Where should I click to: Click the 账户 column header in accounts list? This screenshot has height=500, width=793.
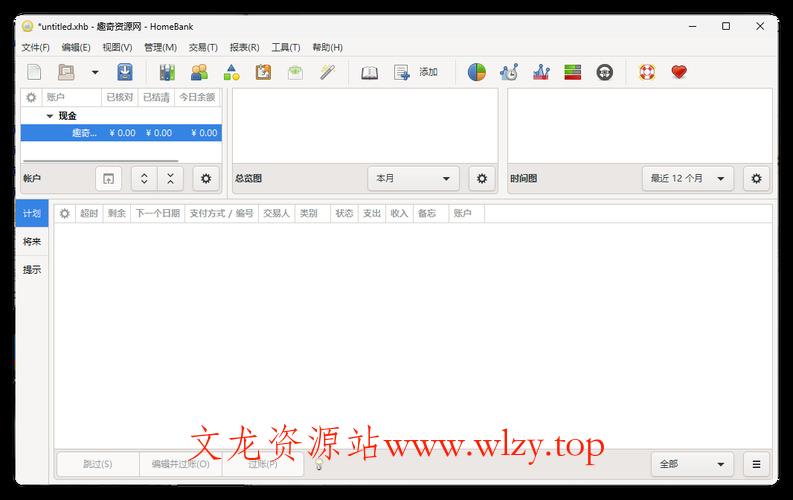71,97
